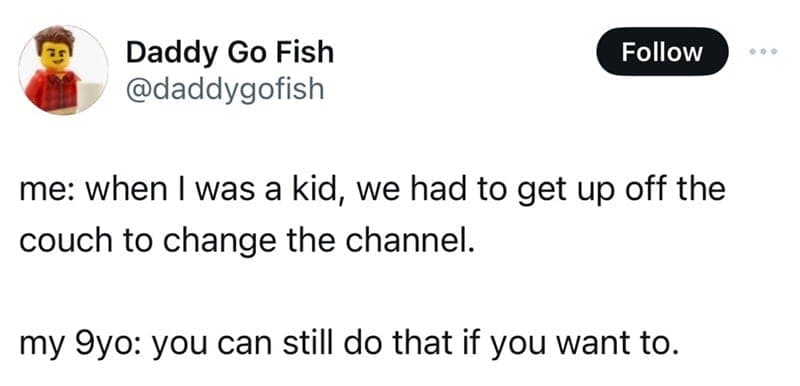Screen dimensions: 800x386
Task: Click the tweet line starting 'me: when I was'
Action: tap(372, 189)
